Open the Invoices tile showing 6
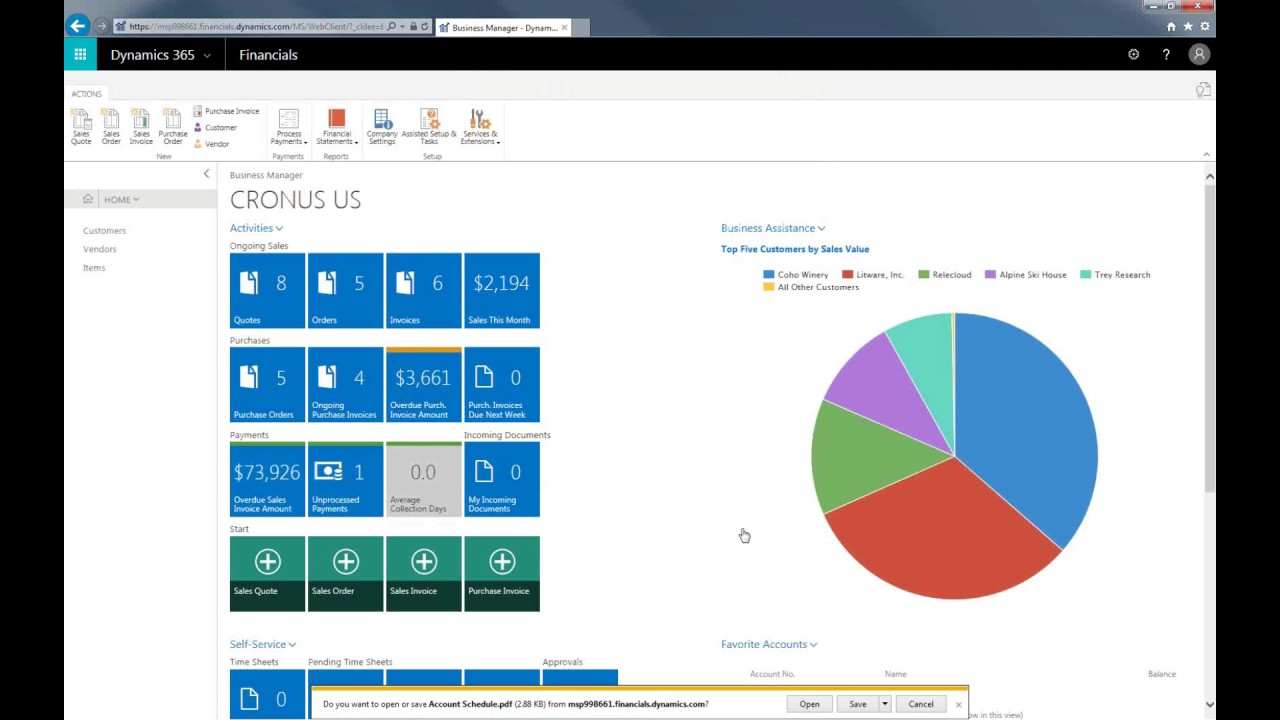This screenshot has width=1280, height=720. [x=423, y=290]
